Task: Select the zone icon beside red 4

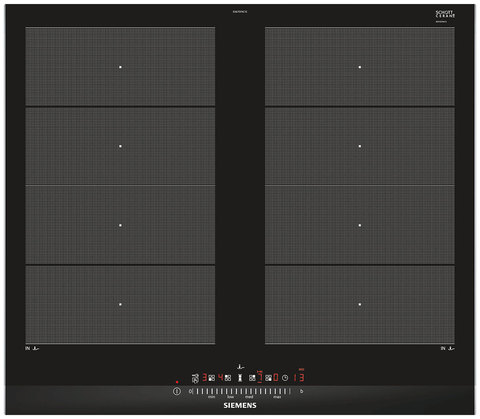Action: pos(228,378)
